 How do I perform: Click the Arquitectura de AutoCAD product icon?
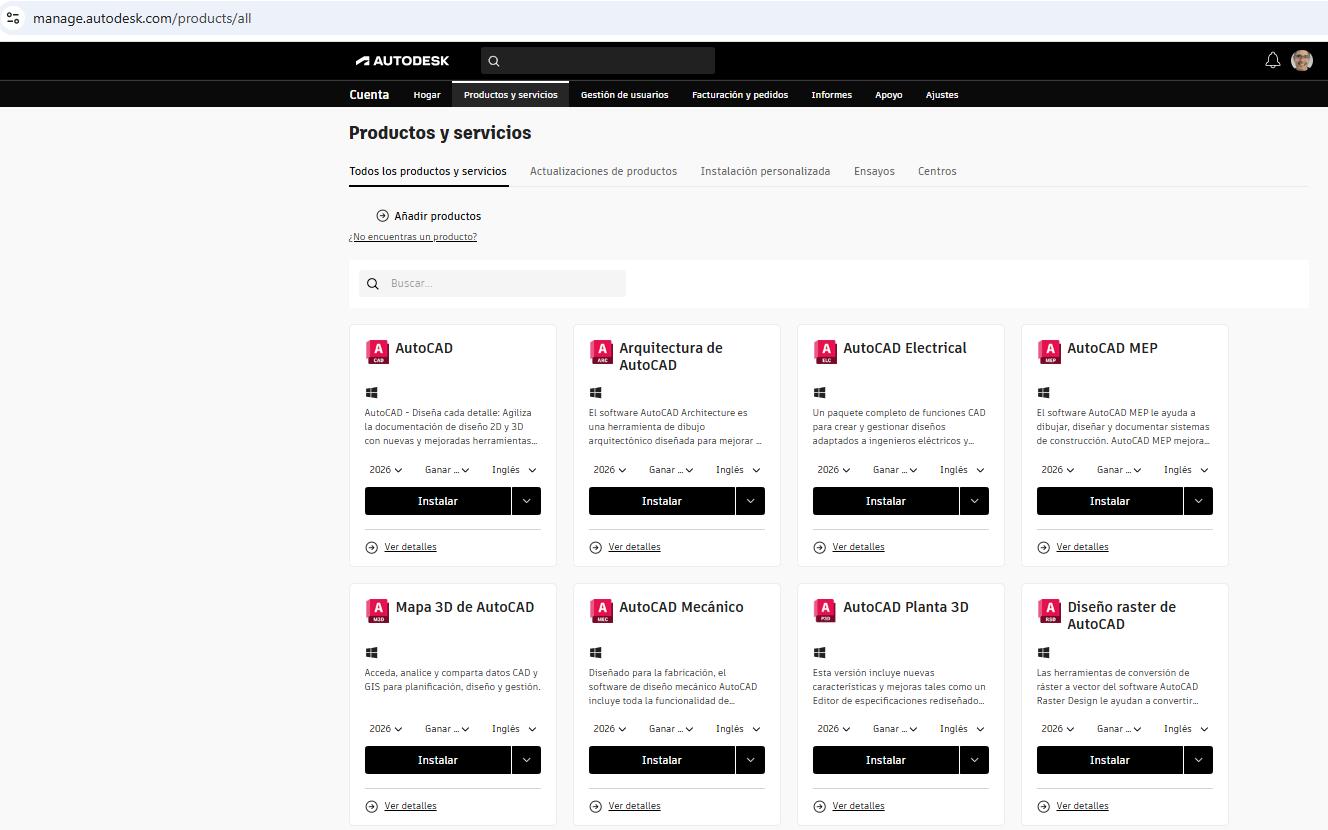coord(601,351)
